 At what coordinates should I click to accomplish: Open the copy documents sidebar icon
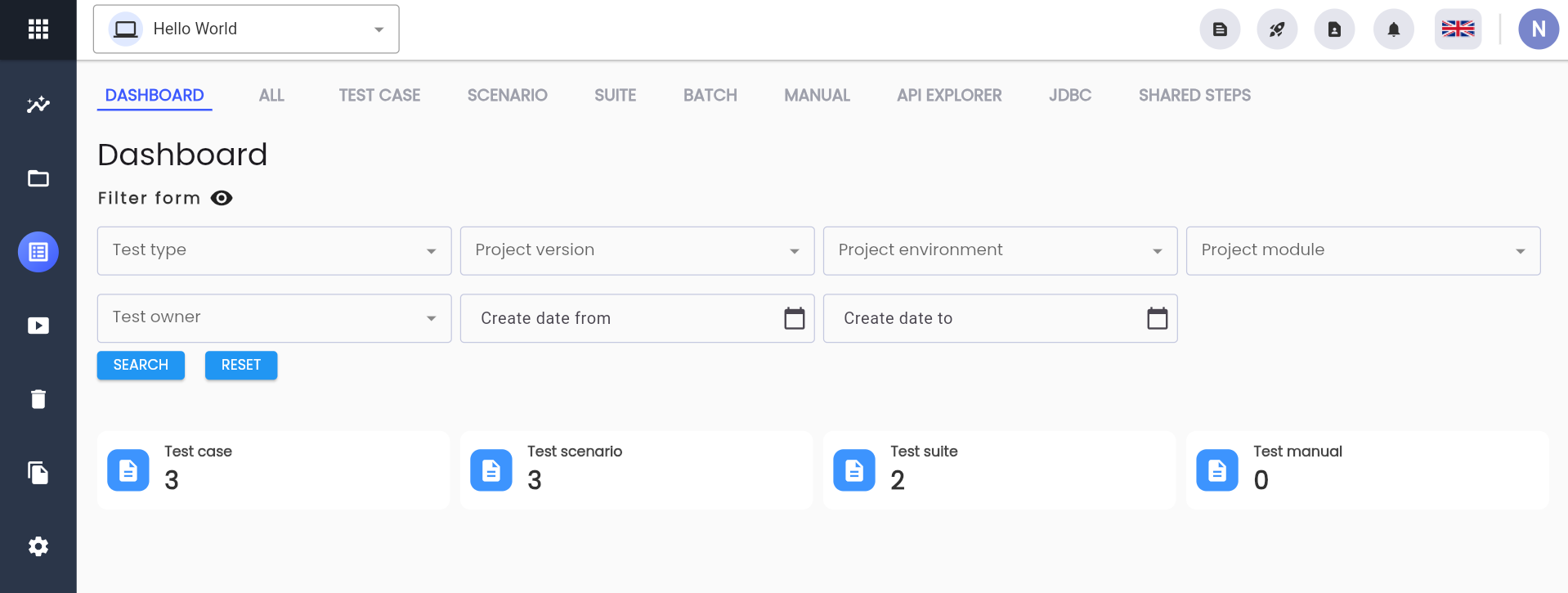pos(38,473)
